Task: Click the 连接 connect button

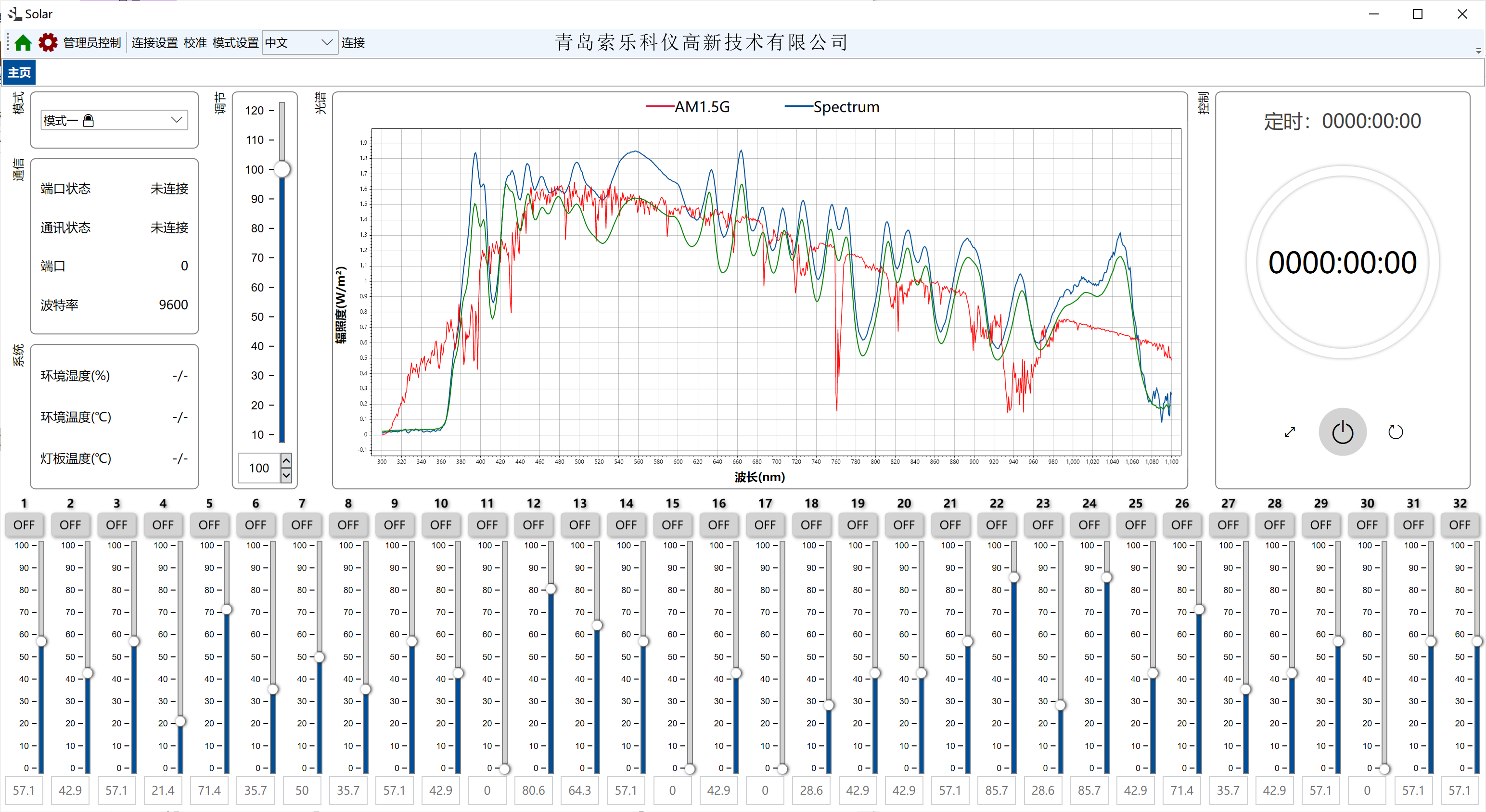Action: pyautogui.click(x=353, y=43)
